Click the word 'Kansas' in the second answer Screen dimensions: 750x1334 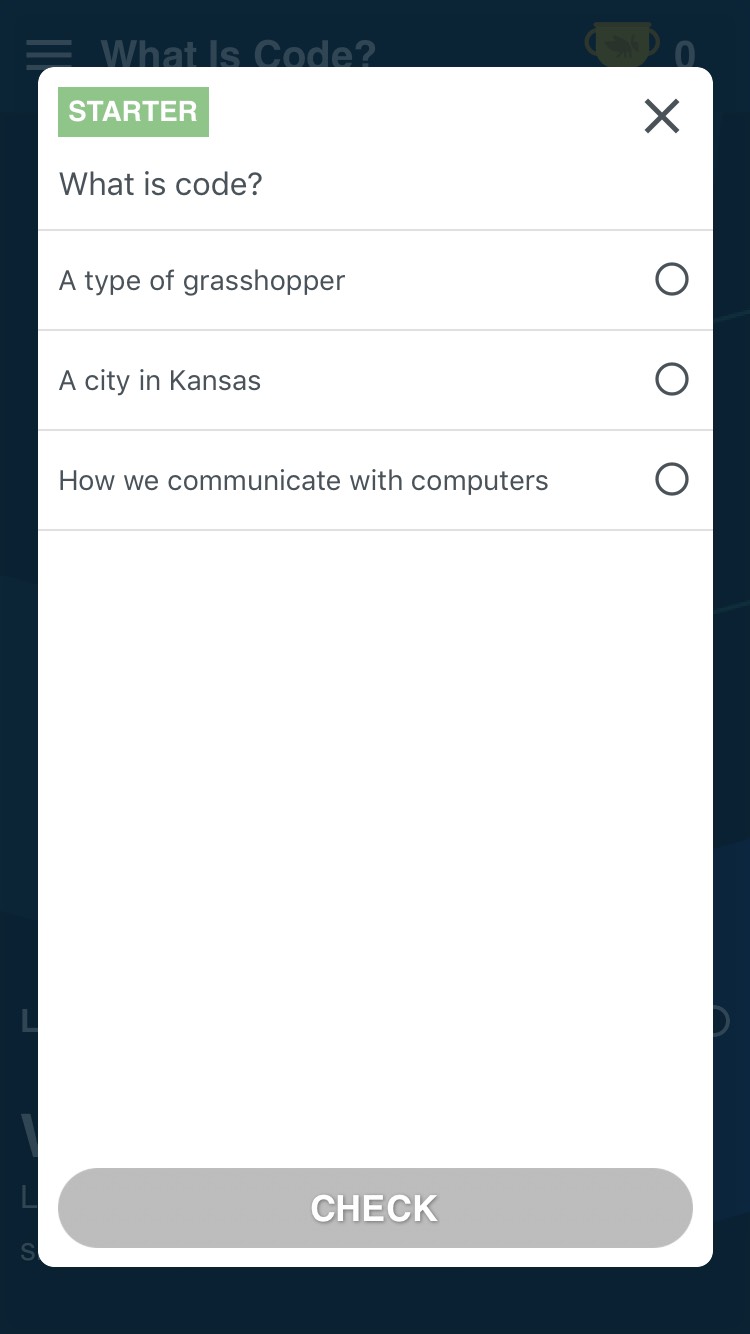click(215, 381)
